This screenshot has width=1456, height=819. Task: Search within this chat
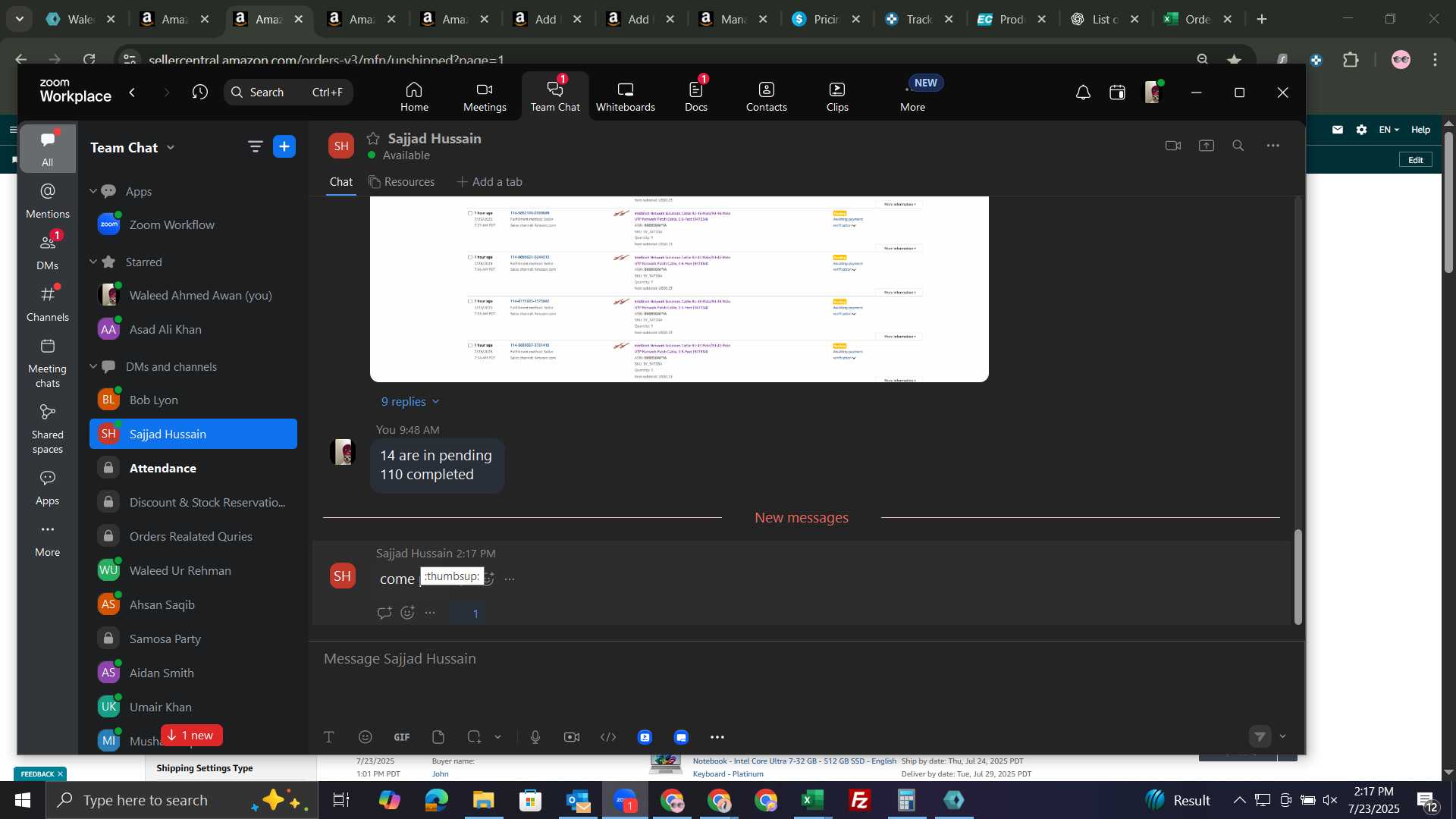point(1238,146)
